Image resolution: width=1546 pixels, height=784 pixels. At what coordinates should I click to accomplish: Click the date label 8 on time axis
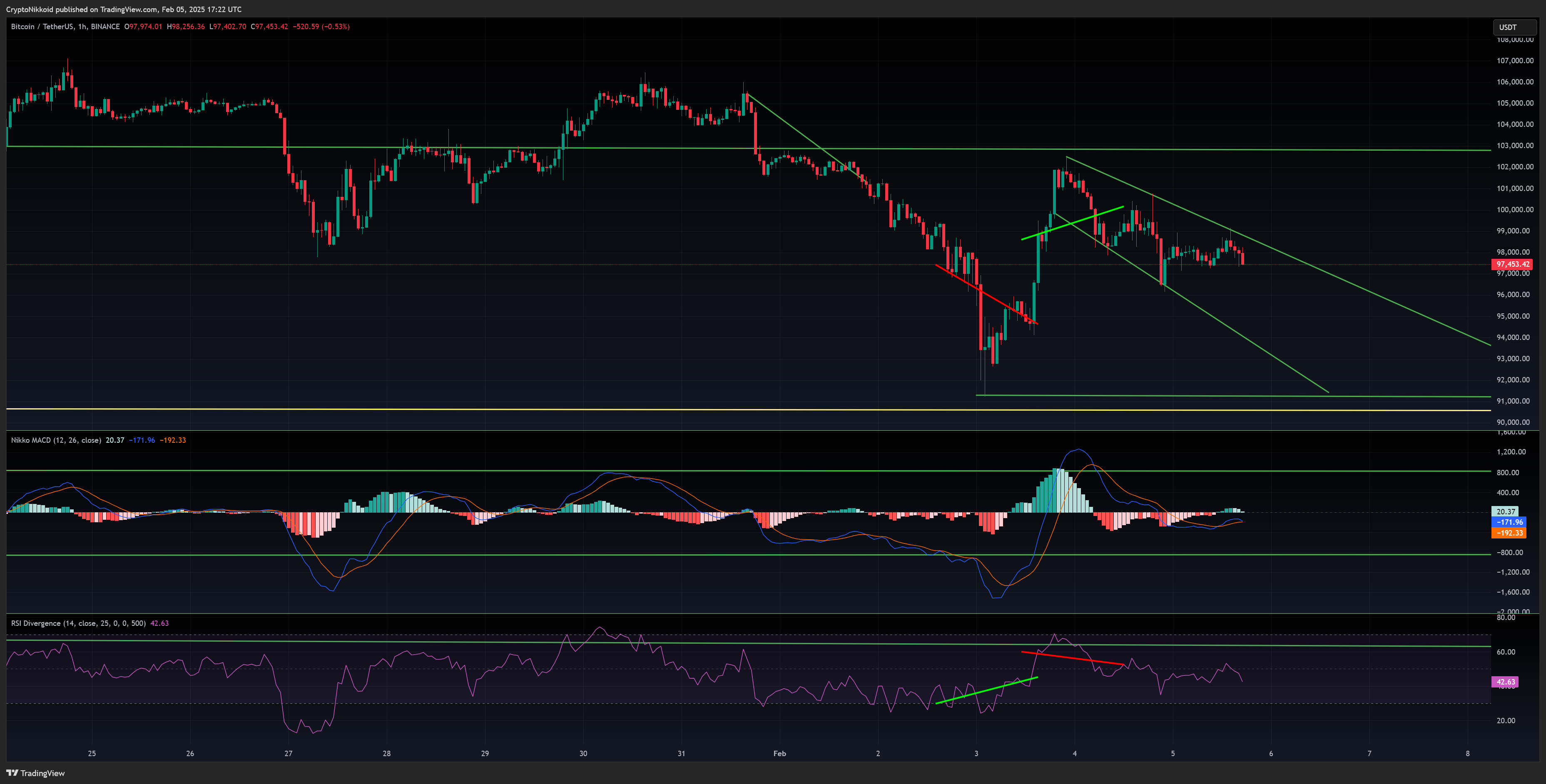click(1468, 753)
